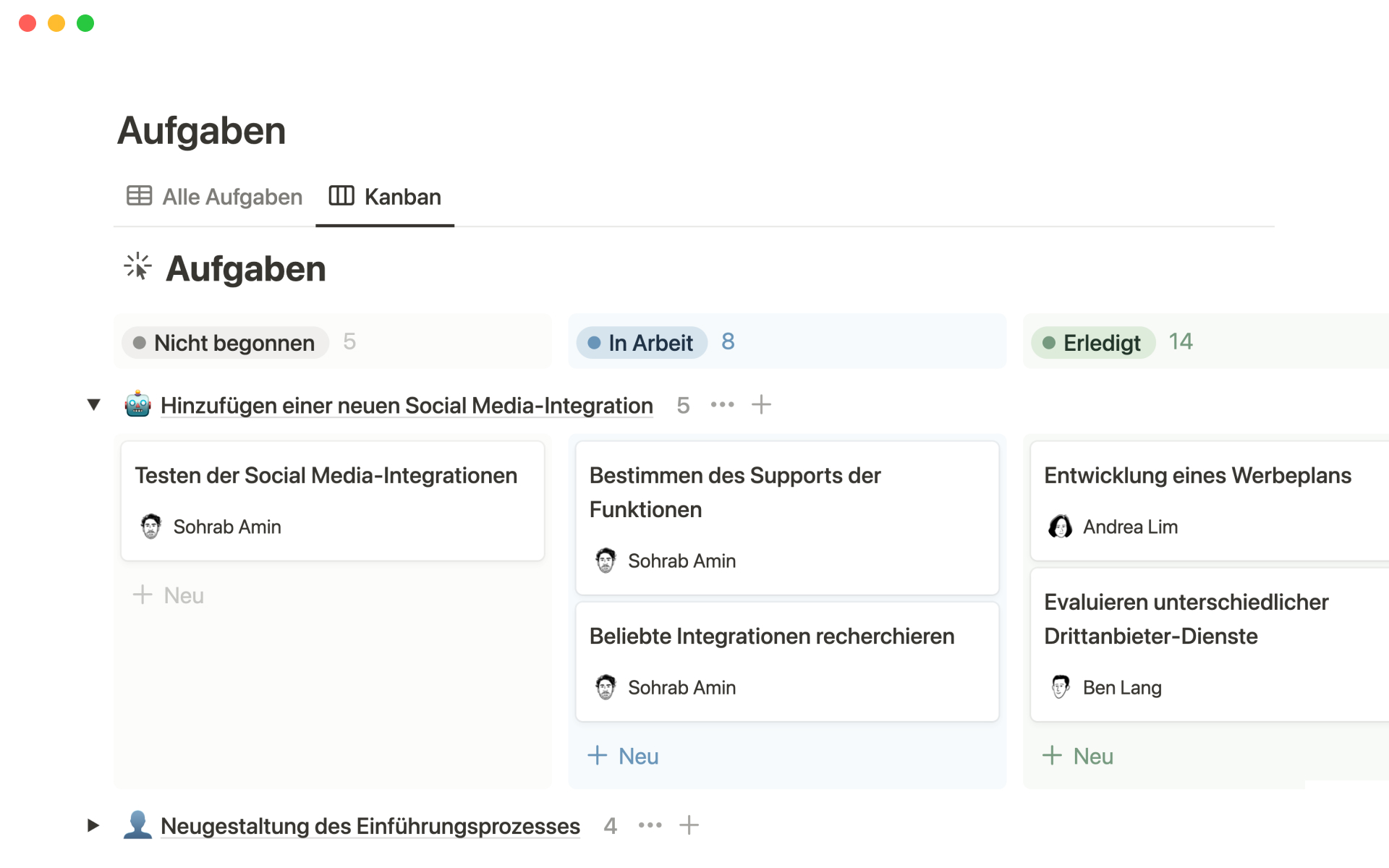
Task: Open the Beliebte Integrationen recherchieren card
Action: [x=771, y=637]
